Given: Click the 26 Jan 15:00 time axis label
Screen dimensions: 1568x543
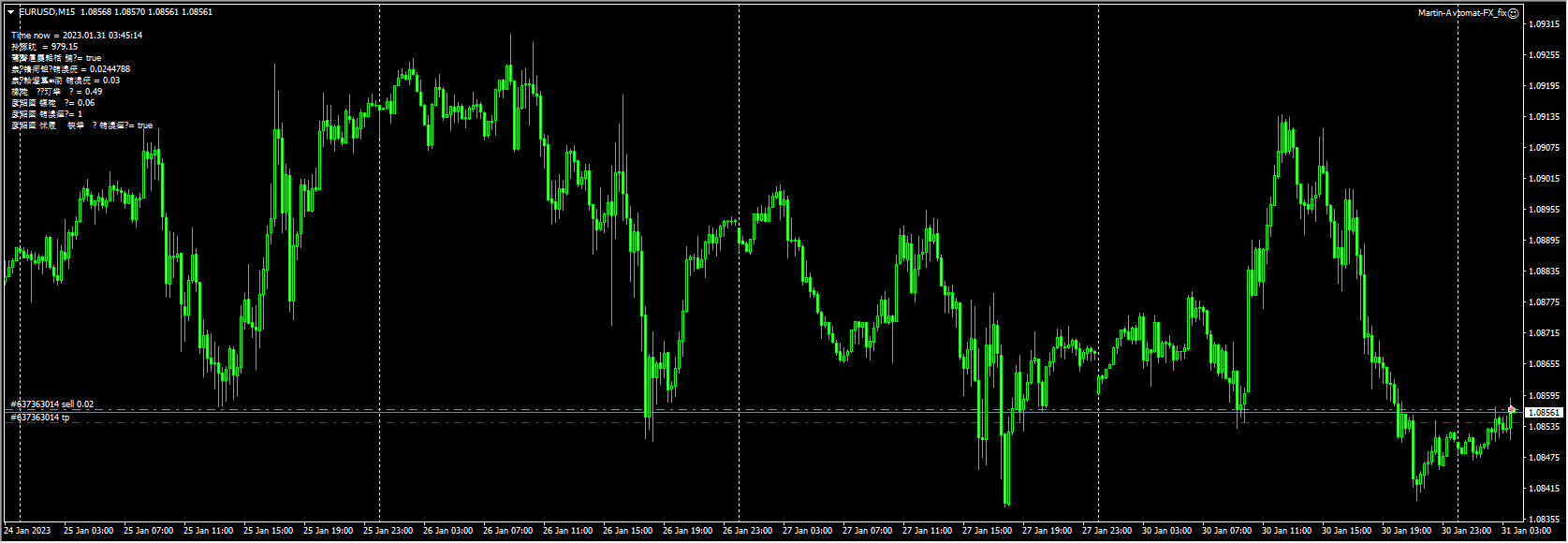Looking at the screenshot, I should click(x=628, y=531).
